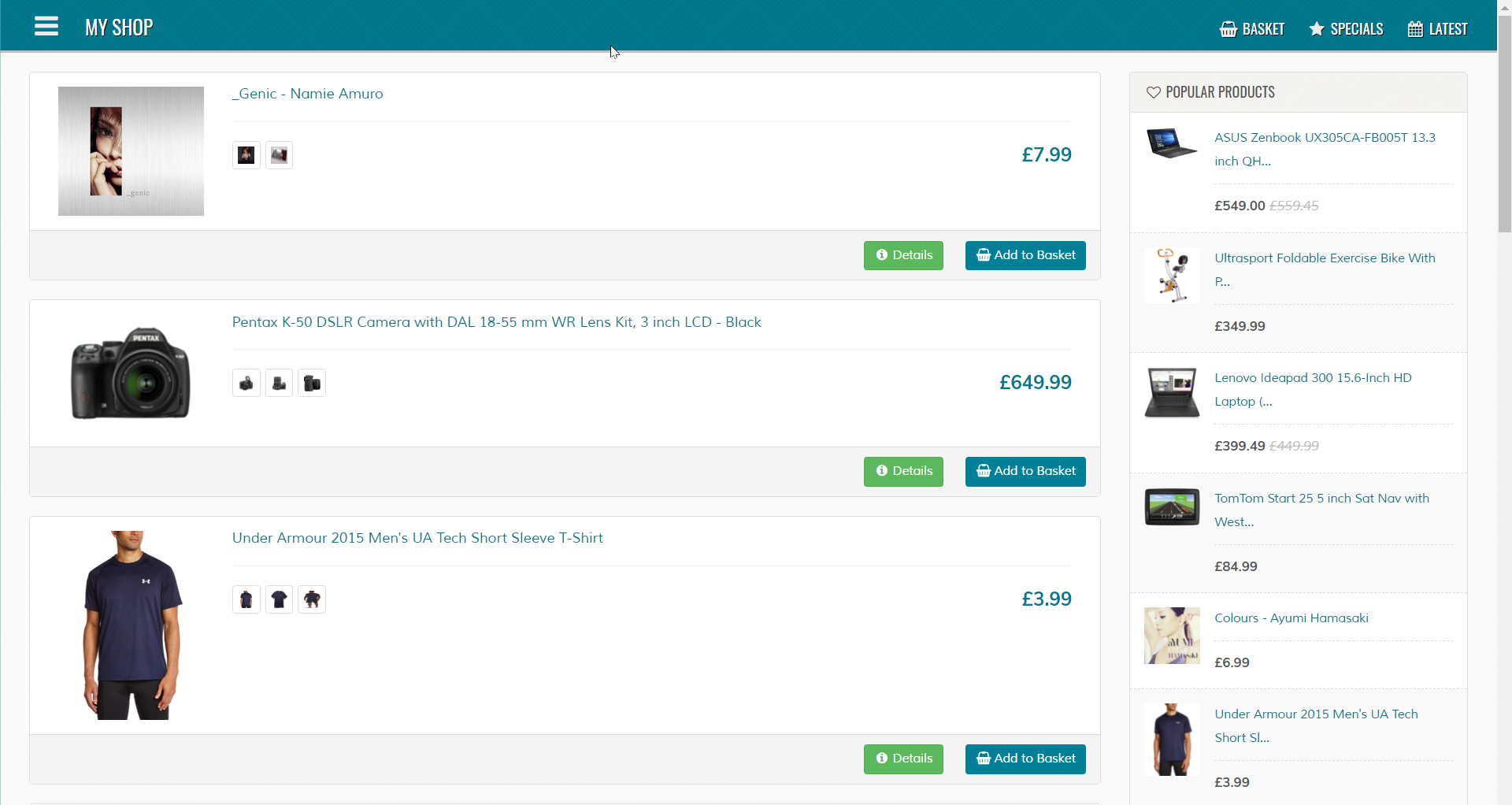Click Details button for Pentax K-50 camera
1512x805 pixels.
pos(903,471)
